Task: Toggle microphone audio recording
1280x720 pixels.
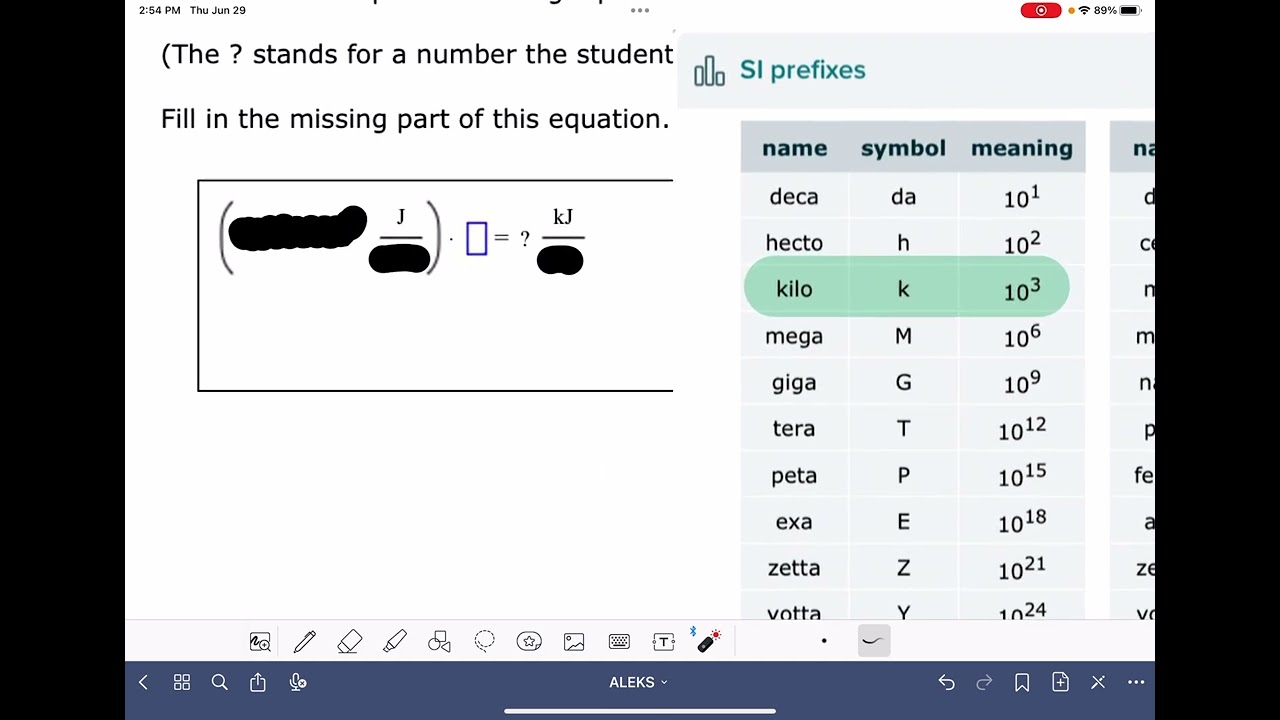Action: point(297,682)
